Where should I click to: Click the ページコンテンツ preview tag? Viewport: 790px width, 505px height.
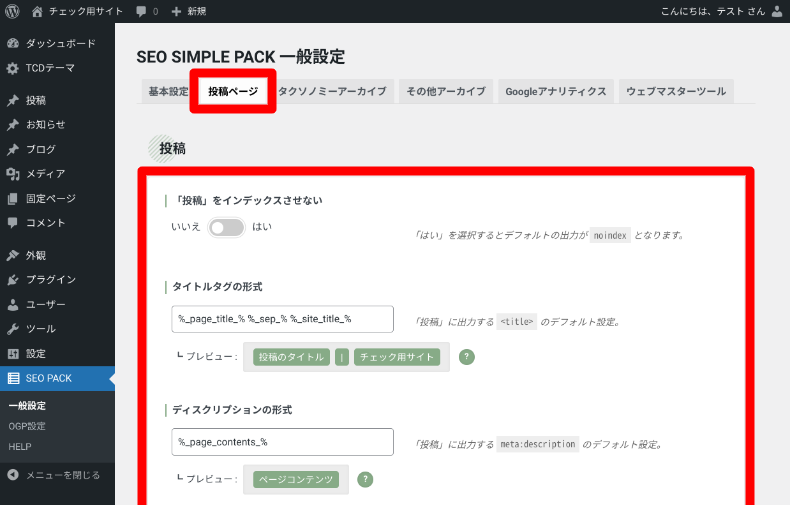coord(296,479)
